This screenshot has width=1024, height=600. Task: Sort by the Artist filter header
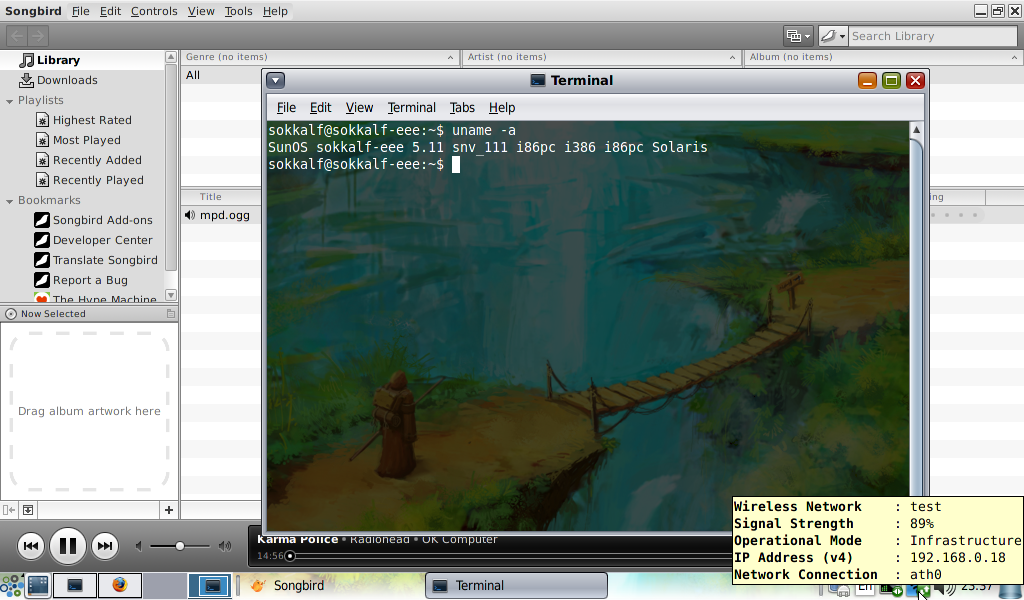point(602,57)
